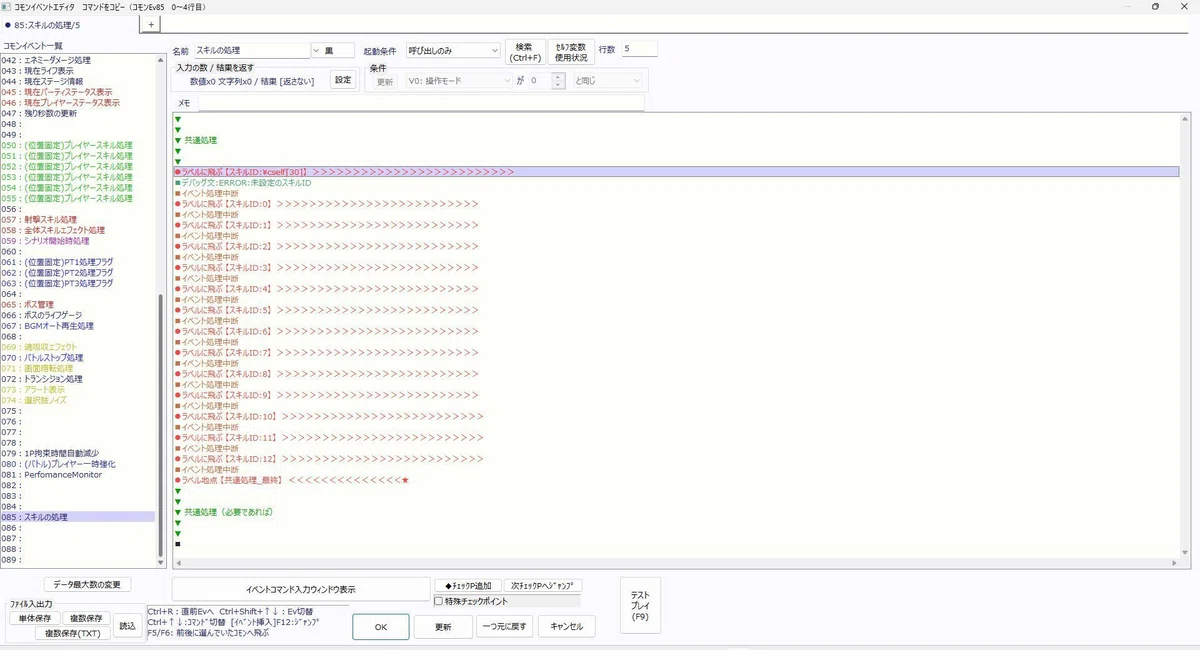Open the color dropdown showing 黒

click(x=333, y=50)
